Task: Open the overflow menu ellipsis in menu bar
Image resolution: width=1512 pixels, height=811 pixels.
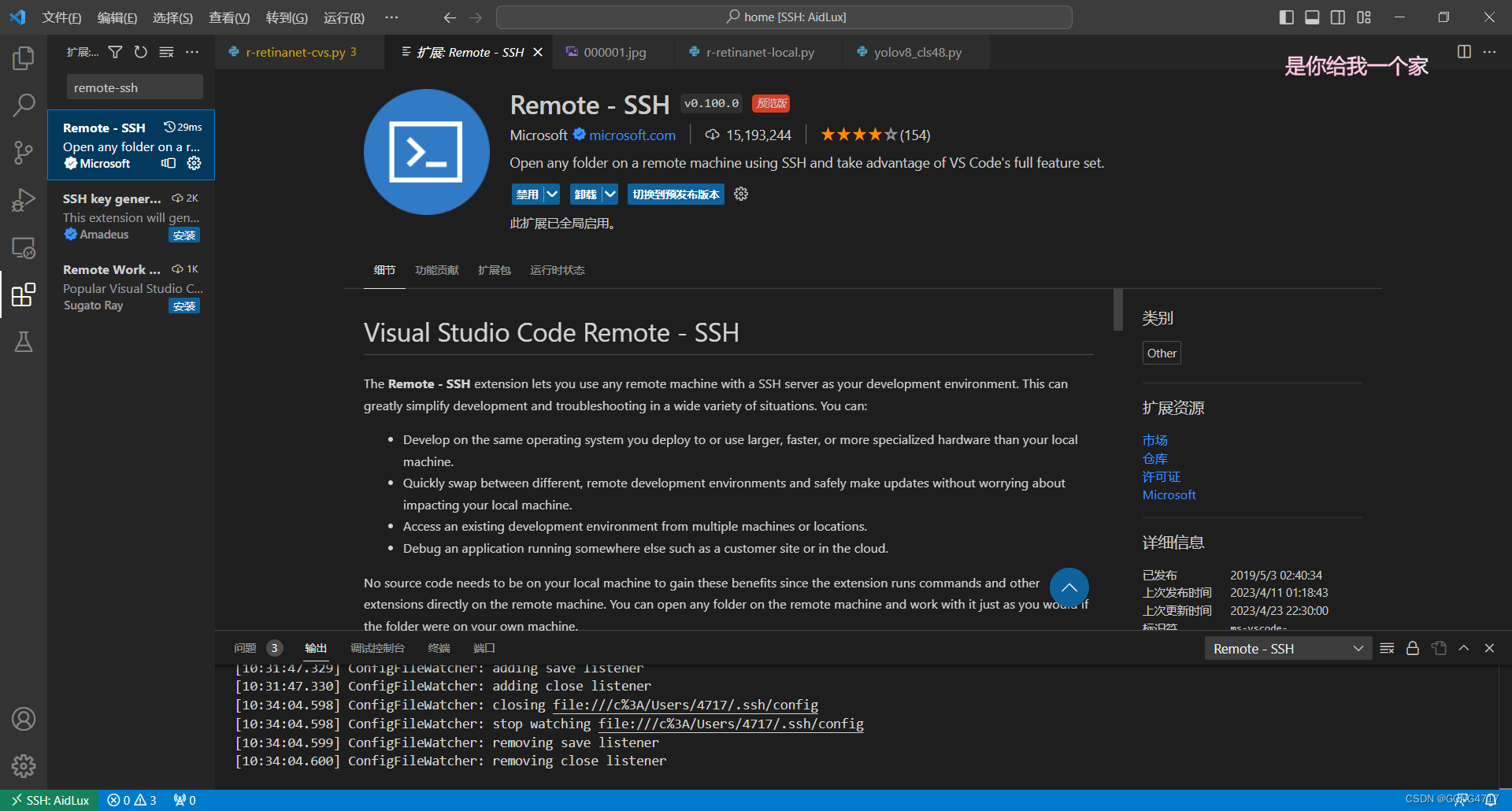Action: click(x=391, y=17)
